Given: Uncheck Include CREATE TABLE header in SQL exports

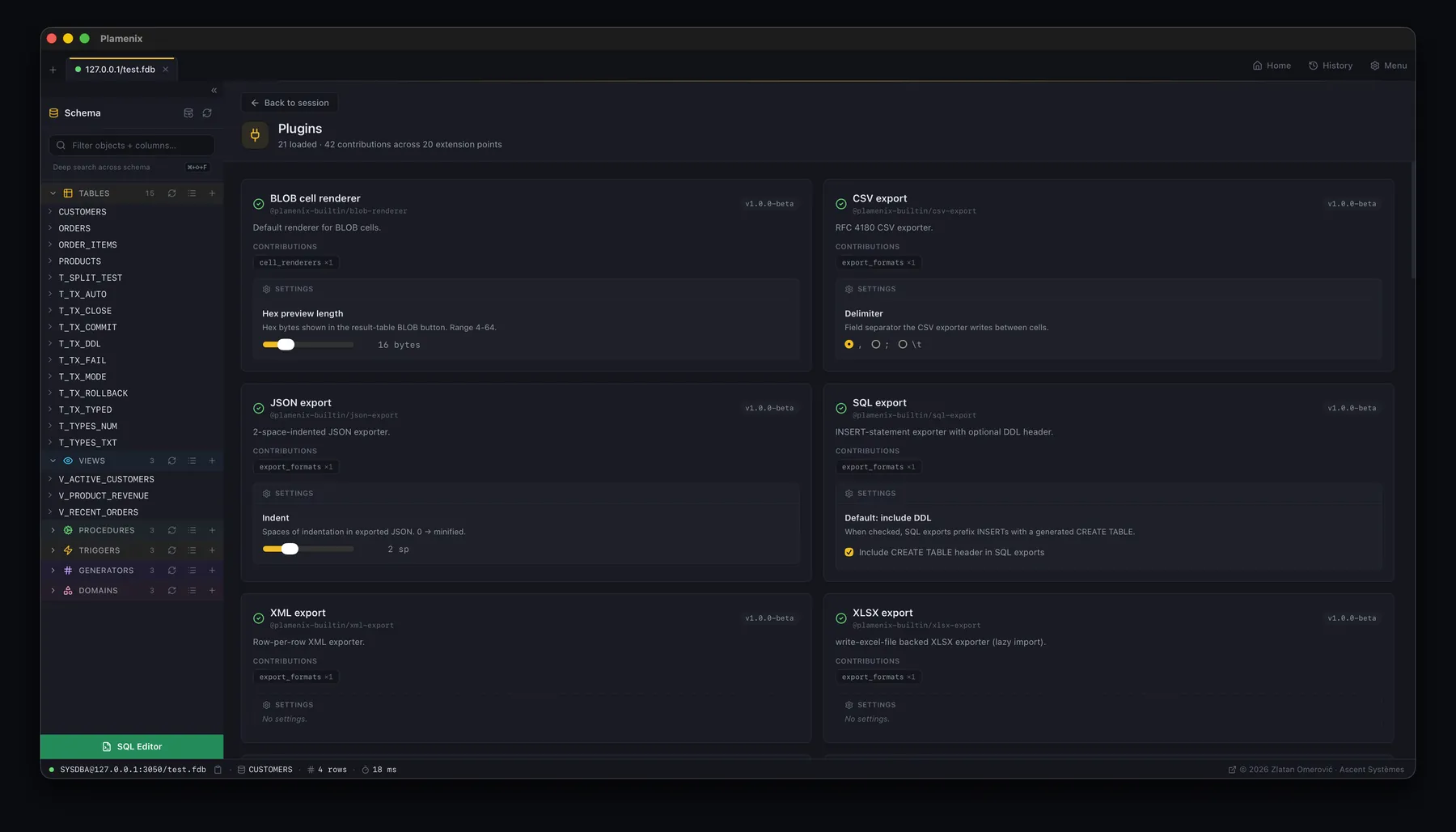Looking at the screenshot, I should 849,553.
